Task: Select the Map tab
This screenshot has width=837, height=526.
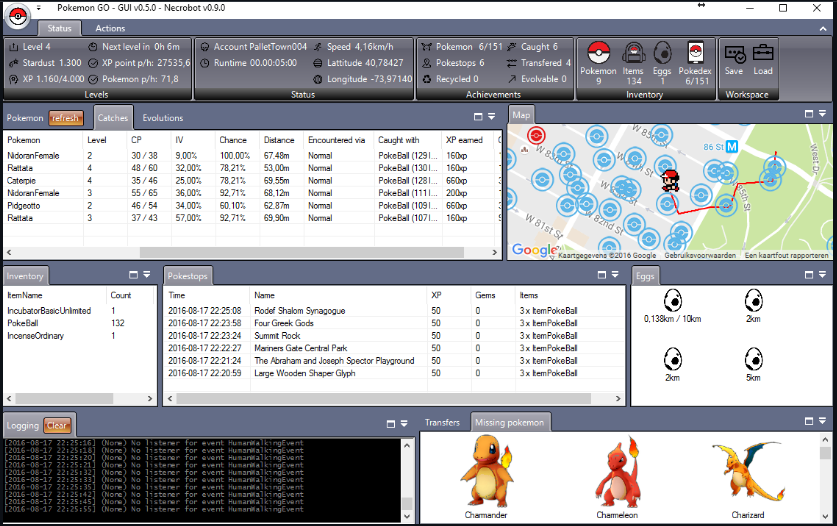Action: coord(521,115)
